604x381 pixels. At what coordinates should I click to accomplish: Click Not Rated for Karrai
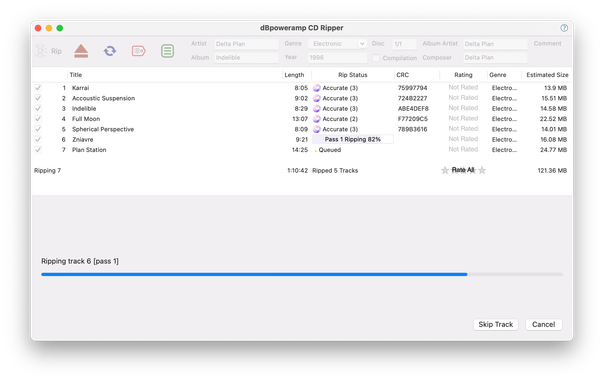tap(463, 87)
